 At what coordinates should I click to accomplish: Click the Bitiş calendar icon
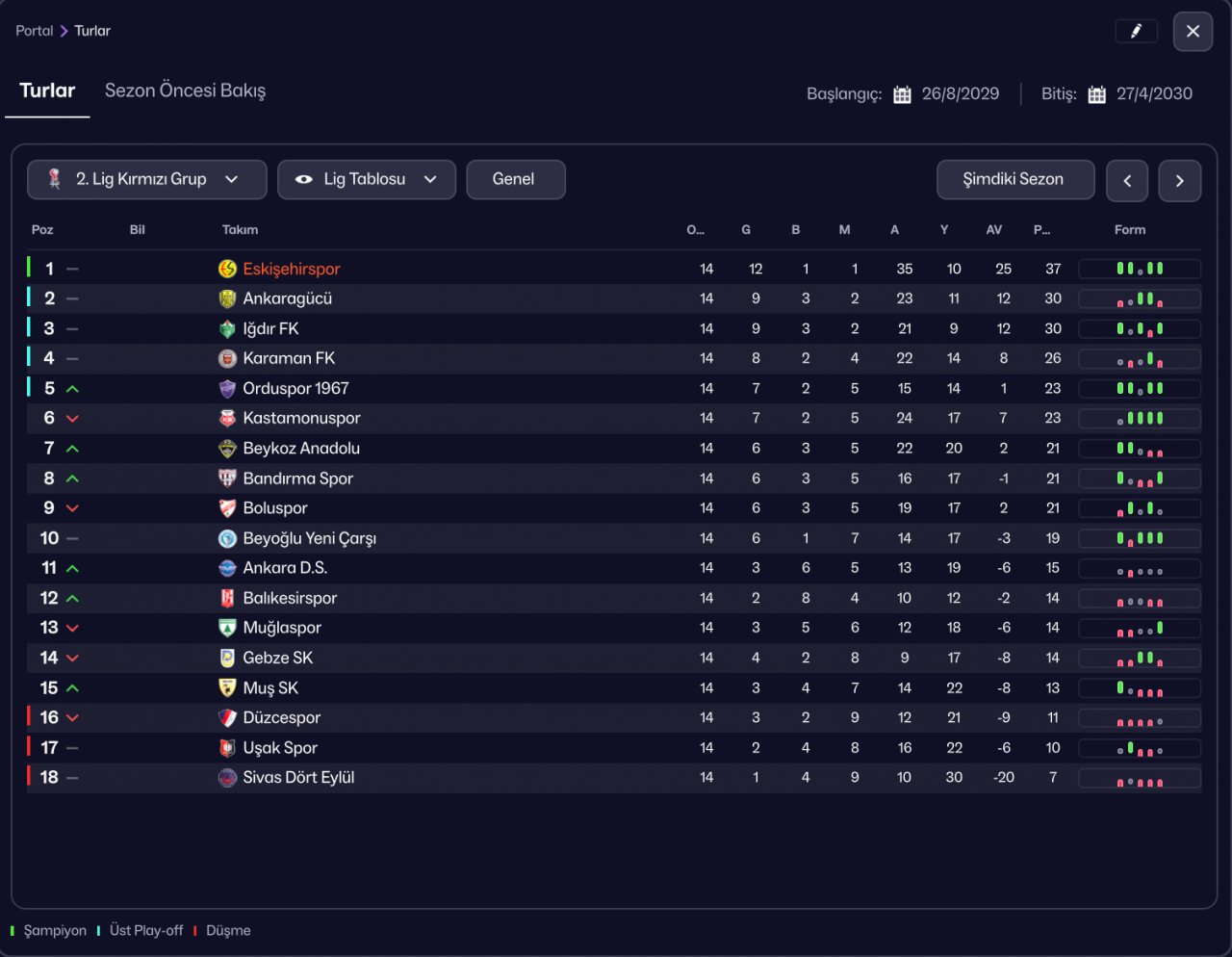(x=1096, y=94)
